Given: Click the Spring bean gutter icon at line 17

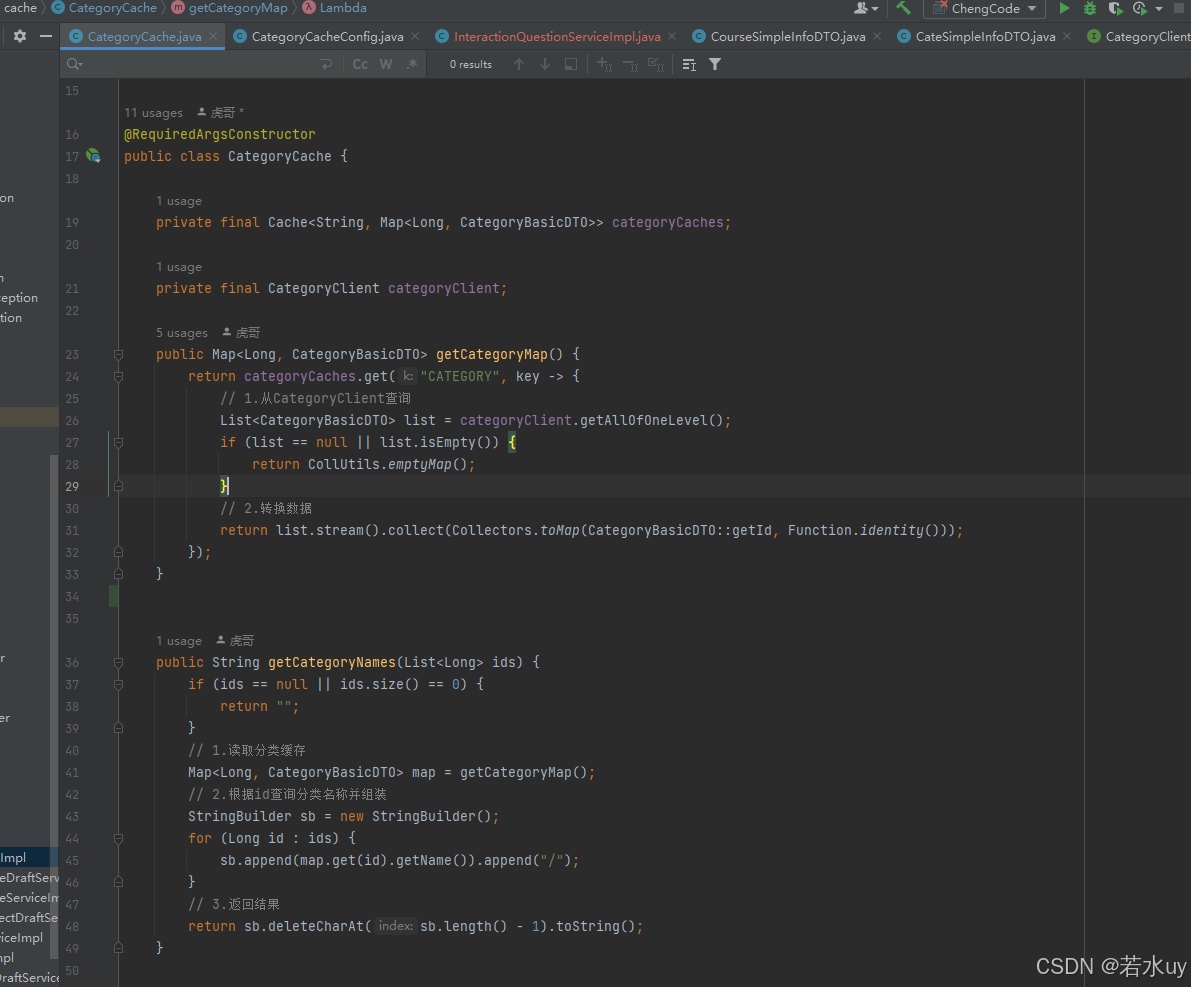Looking at the screenshot, I should (x=93, y=156).
